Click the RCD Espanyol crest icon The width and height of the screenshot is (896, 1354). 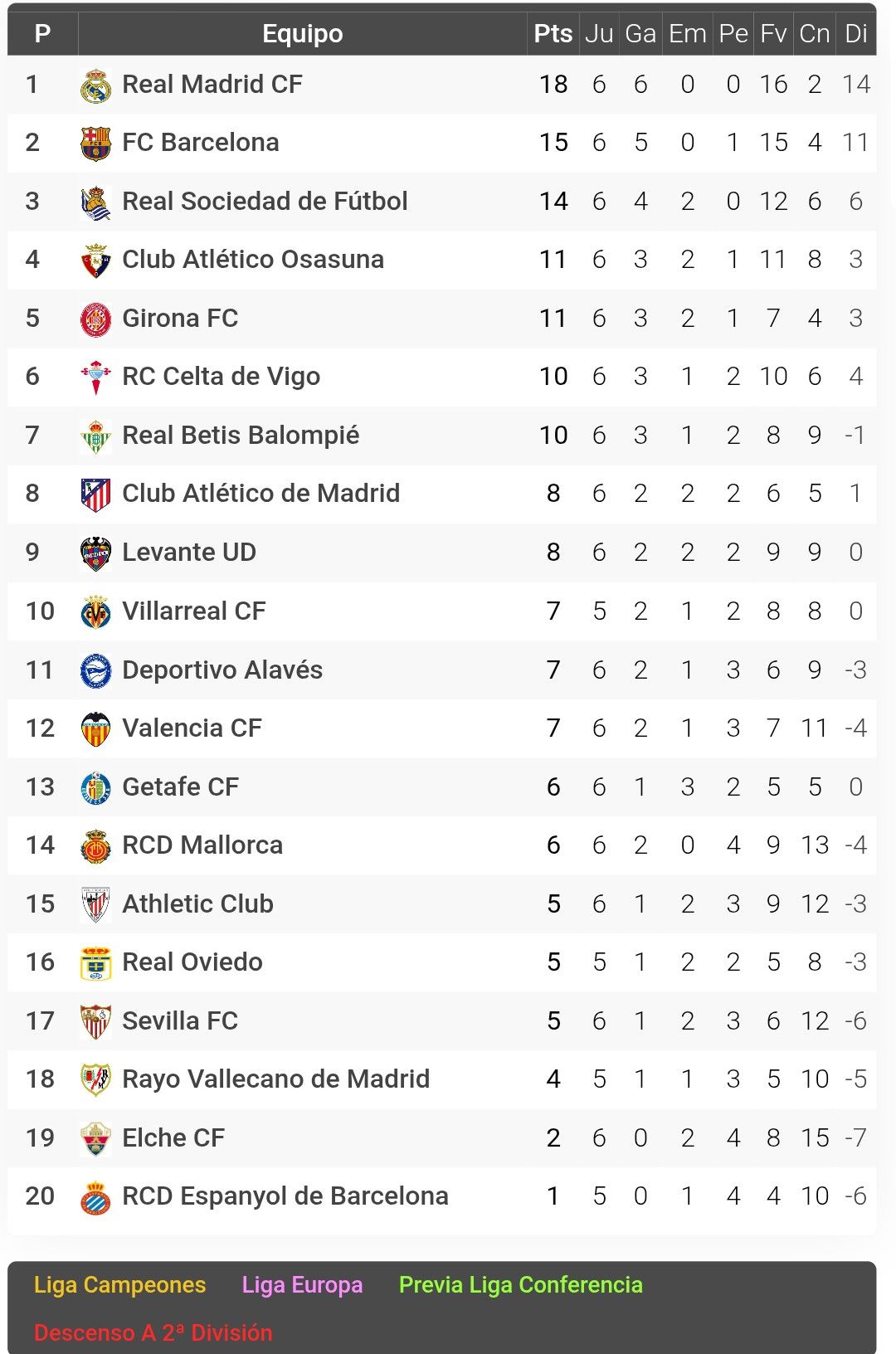tap(95, 1198)
